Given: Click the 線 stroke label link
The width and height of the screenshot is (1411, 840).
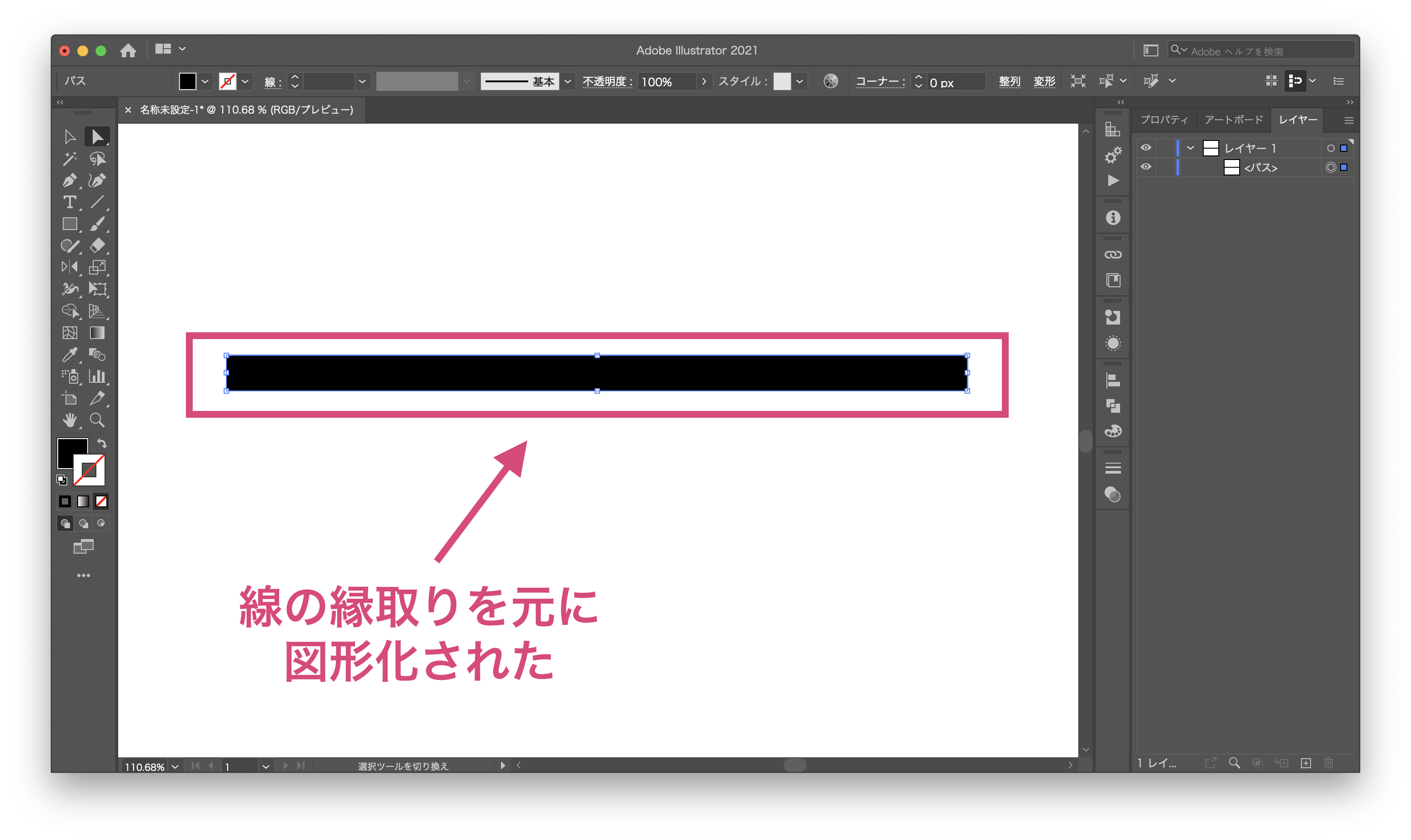Looking at the screenshot, I should (x=273, y=82).
